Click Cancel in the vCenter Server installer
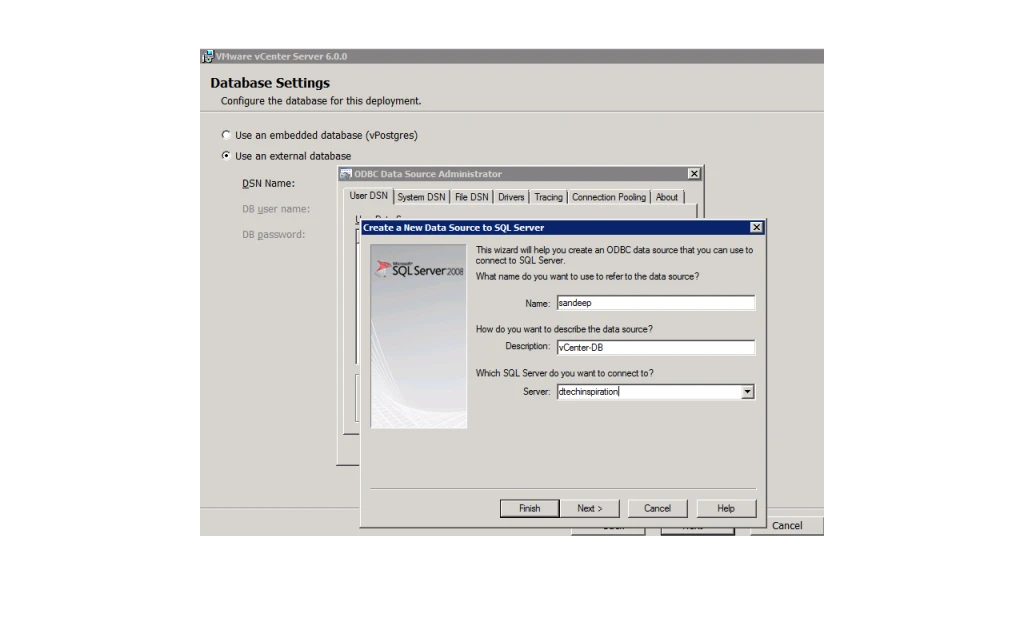Viewport: 1024px width, 640px height. pos(787,526)
